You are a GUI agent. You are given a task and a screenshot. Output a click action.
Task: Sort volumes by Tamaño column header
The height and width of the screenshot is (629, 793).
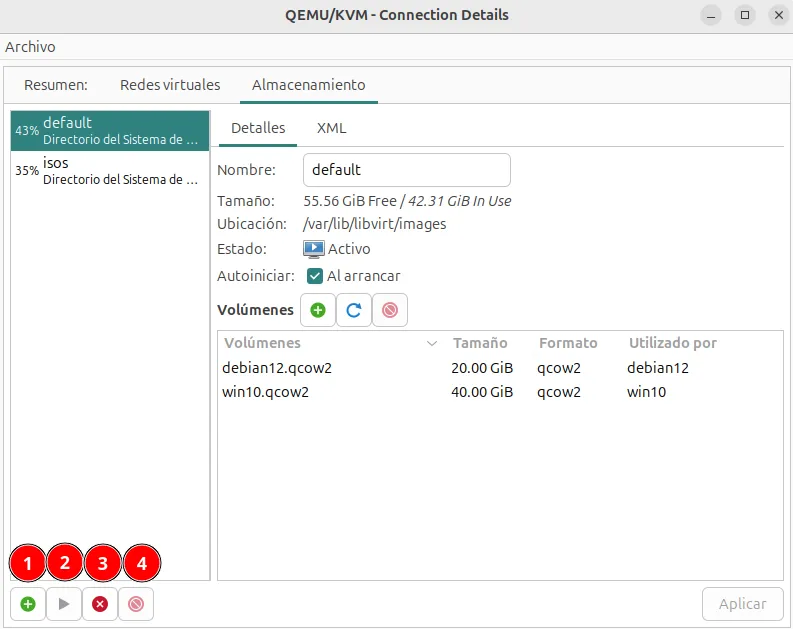point(480,343)
